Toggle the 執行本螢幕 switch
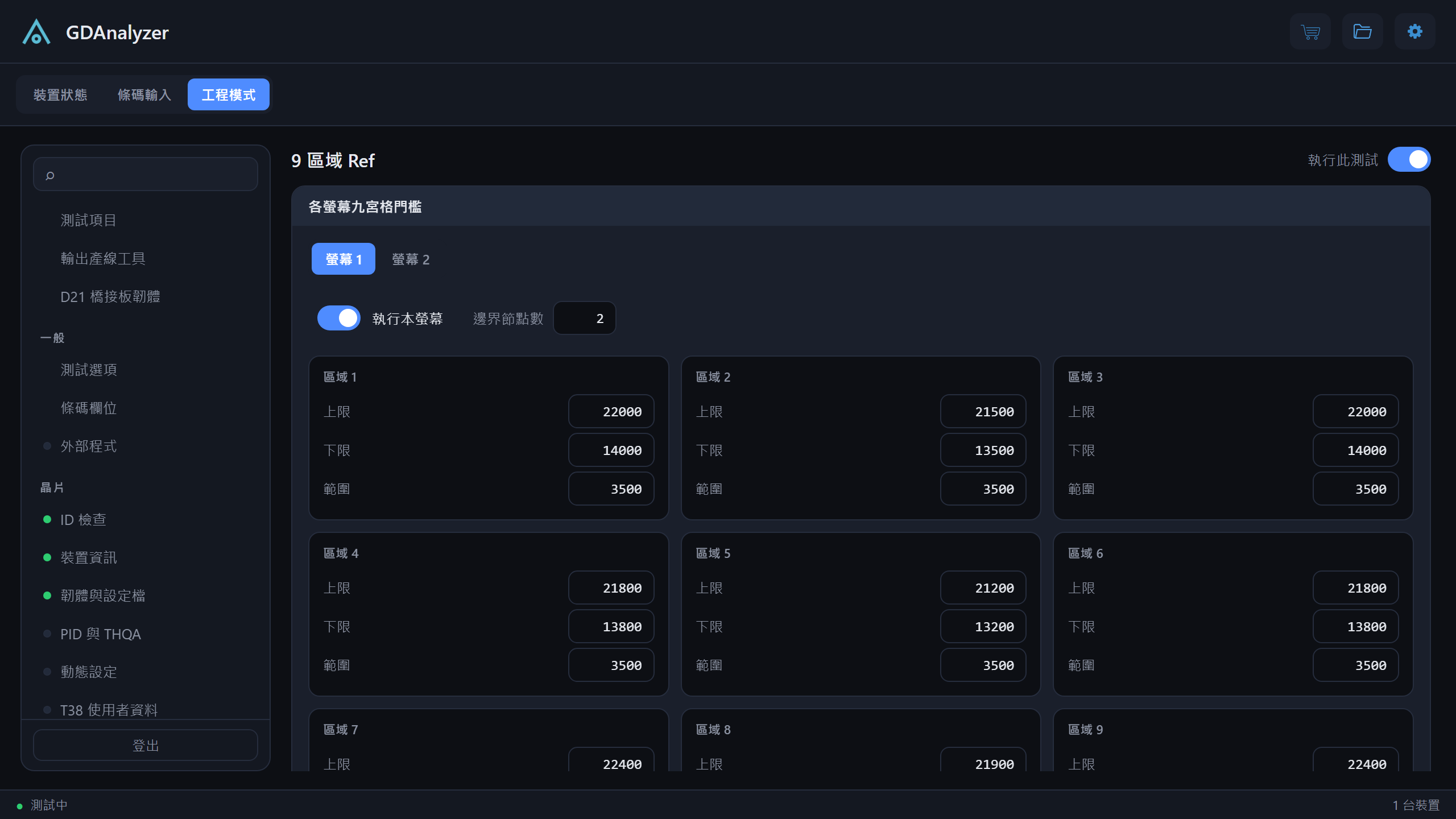The width and height of the screenshot is (1456, 819). click(339, 318)
